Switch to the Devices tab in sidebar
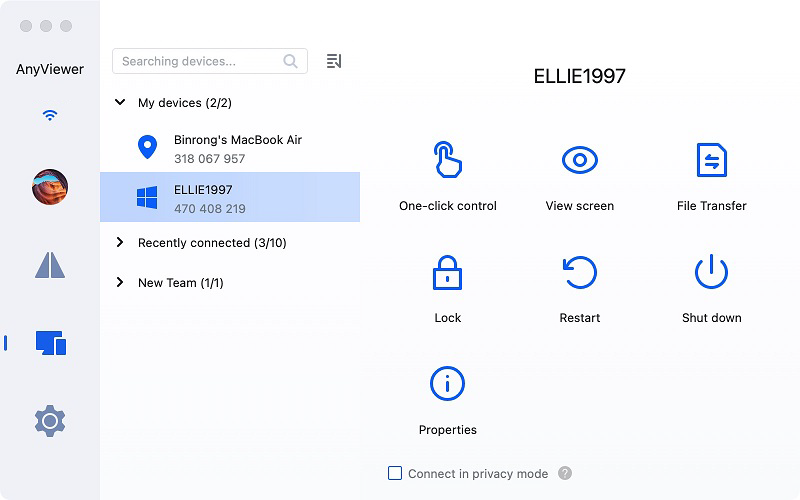Viewport: 800px width, 500px height. pos(50,344)
